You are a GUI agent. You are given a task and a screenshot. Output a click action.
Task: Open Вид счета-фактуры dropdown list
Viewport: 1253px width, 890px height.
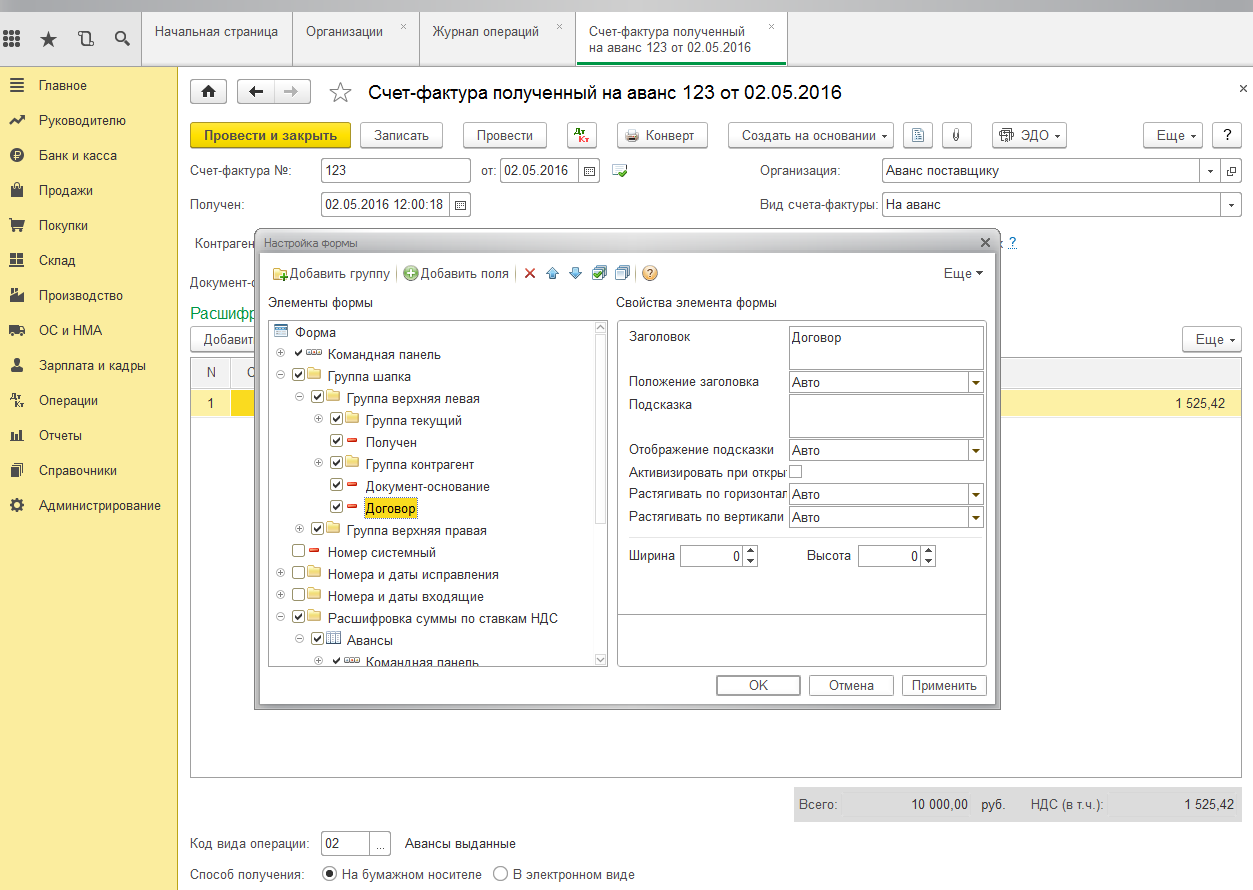click(1229, 205)
